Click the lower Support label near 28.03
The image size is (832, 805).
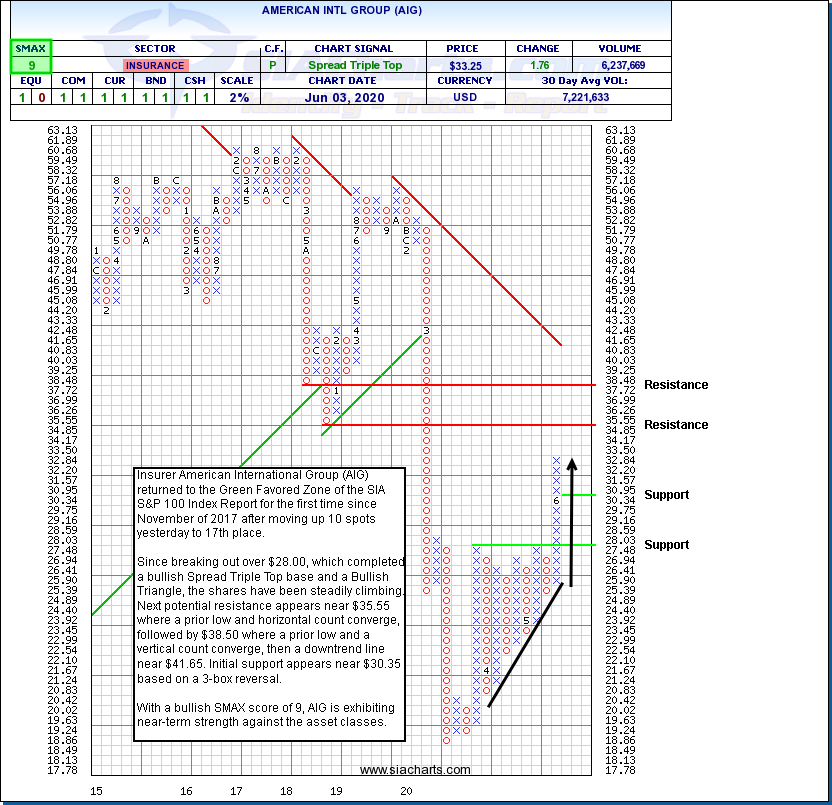coord(666,545)
